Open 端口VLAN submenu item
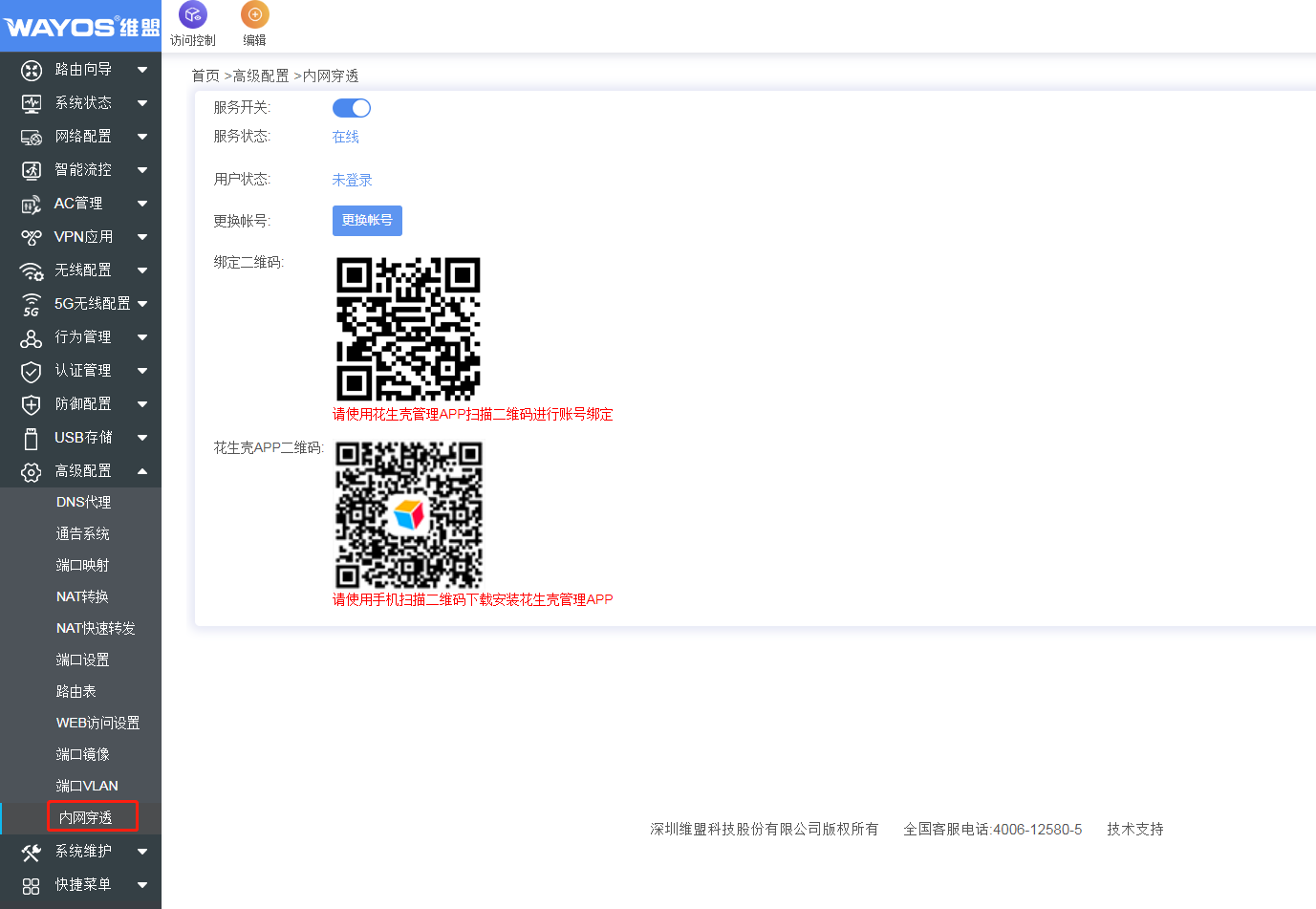 (87, 786)
